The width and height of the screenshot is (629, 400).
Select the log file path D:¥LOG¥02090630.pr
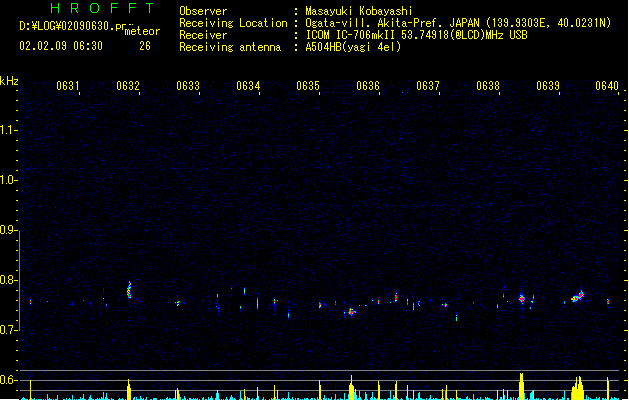pyautogui.click(x=73, y=26)
